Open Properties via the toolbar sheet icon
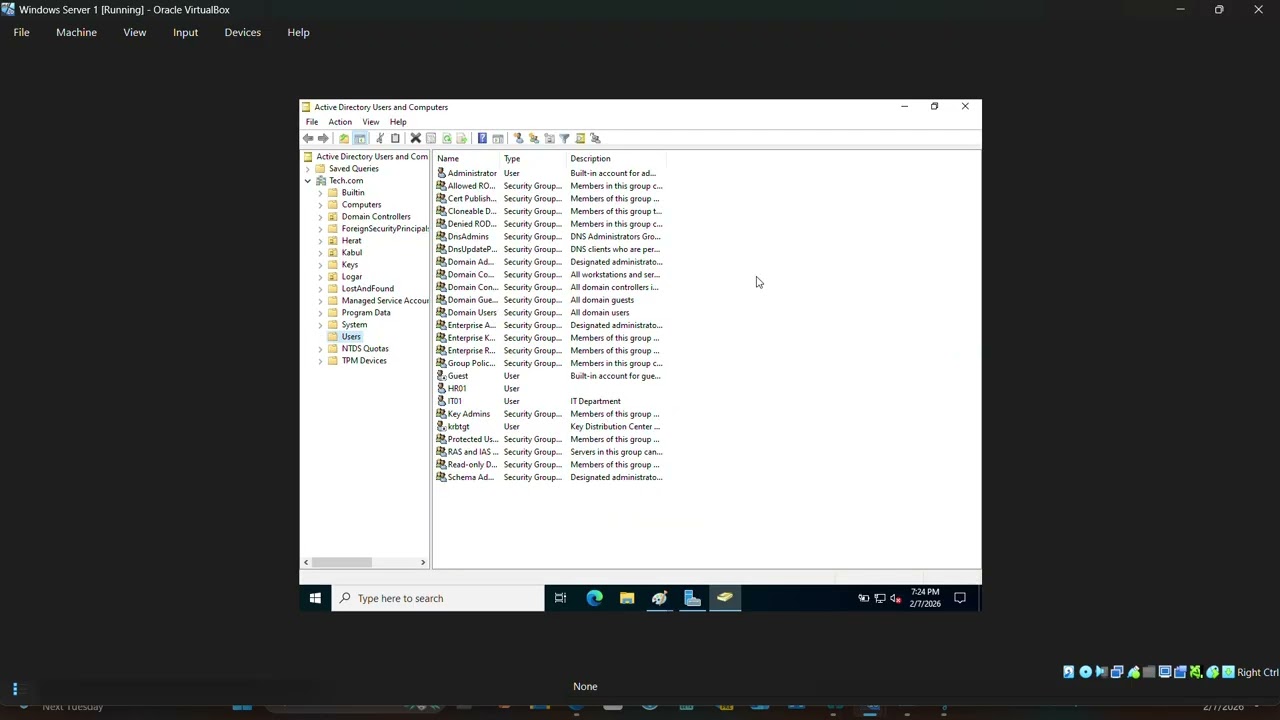1280x720 pixels. pos(431,138)
